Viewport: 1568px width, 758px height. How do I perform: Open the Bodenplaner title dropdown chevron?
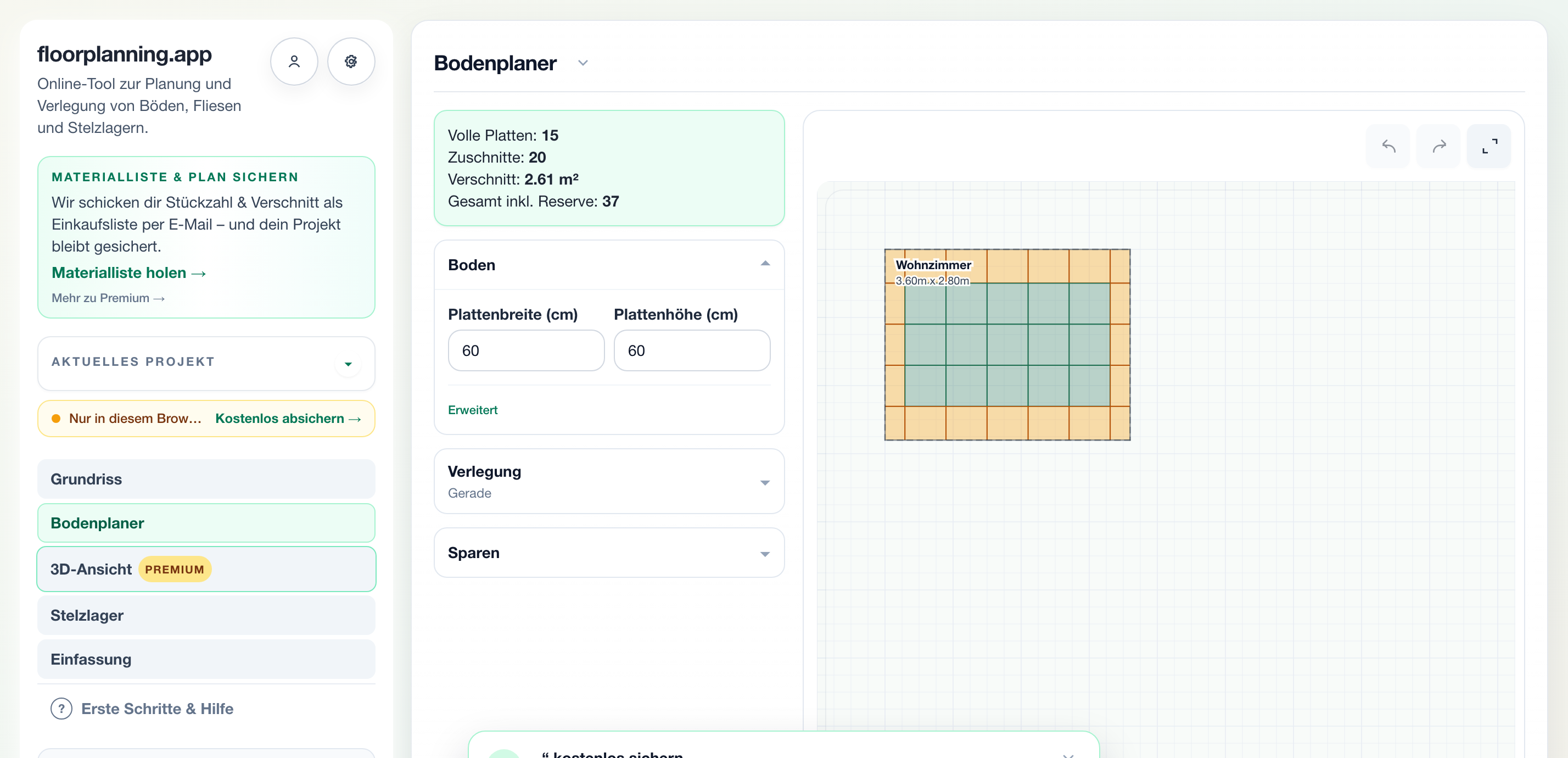click(583, 63)
